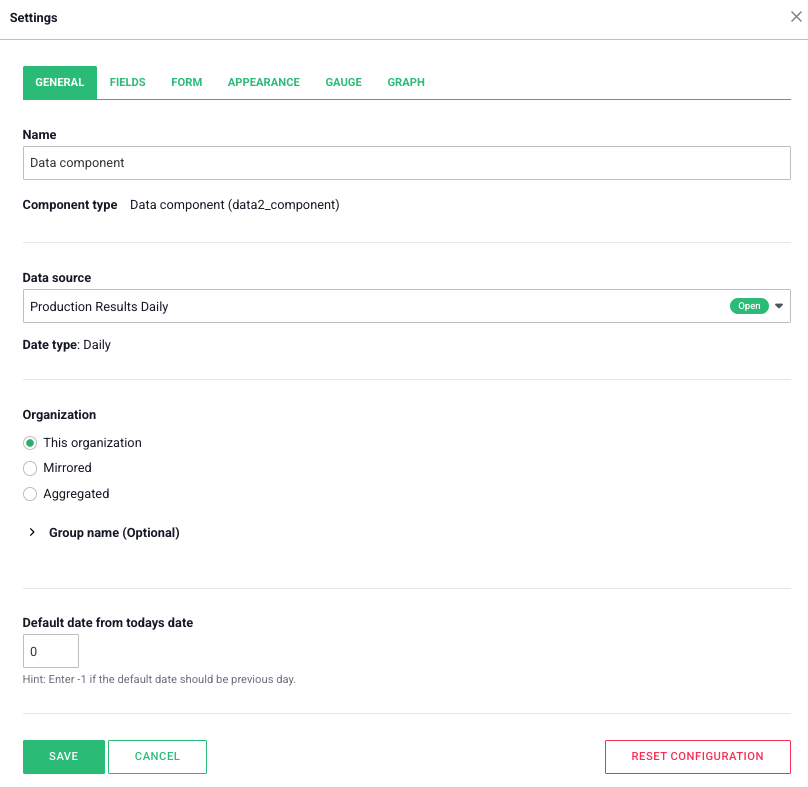
Task: Switch to the Graph tab
Action: coord(406,82)
